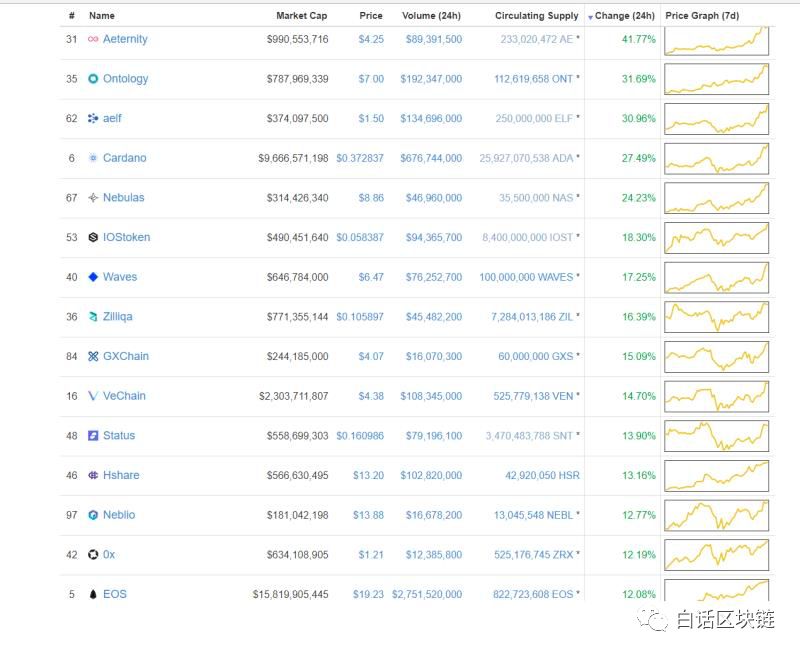Sort table by Price column header

[371, 16]
